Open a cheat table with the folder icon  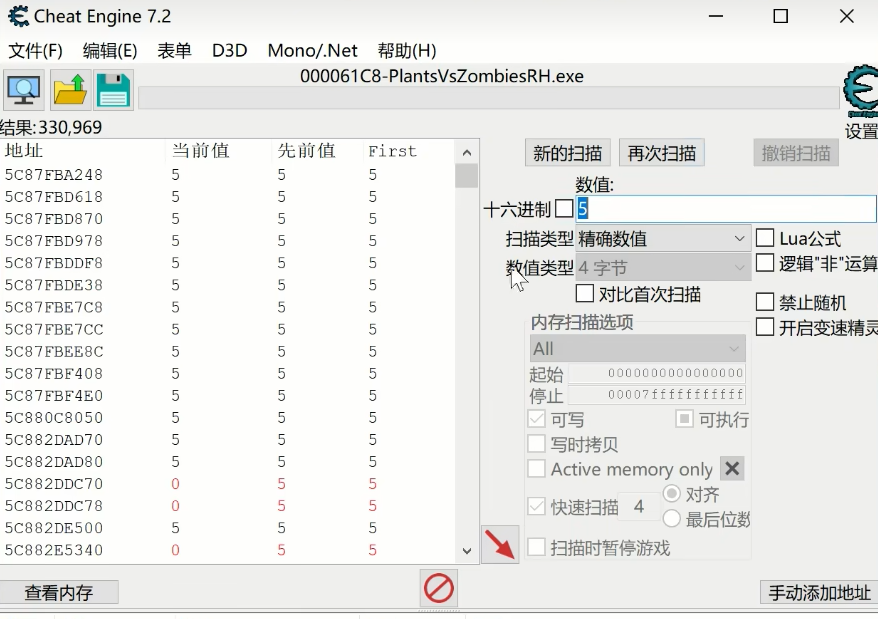point(70,90)
